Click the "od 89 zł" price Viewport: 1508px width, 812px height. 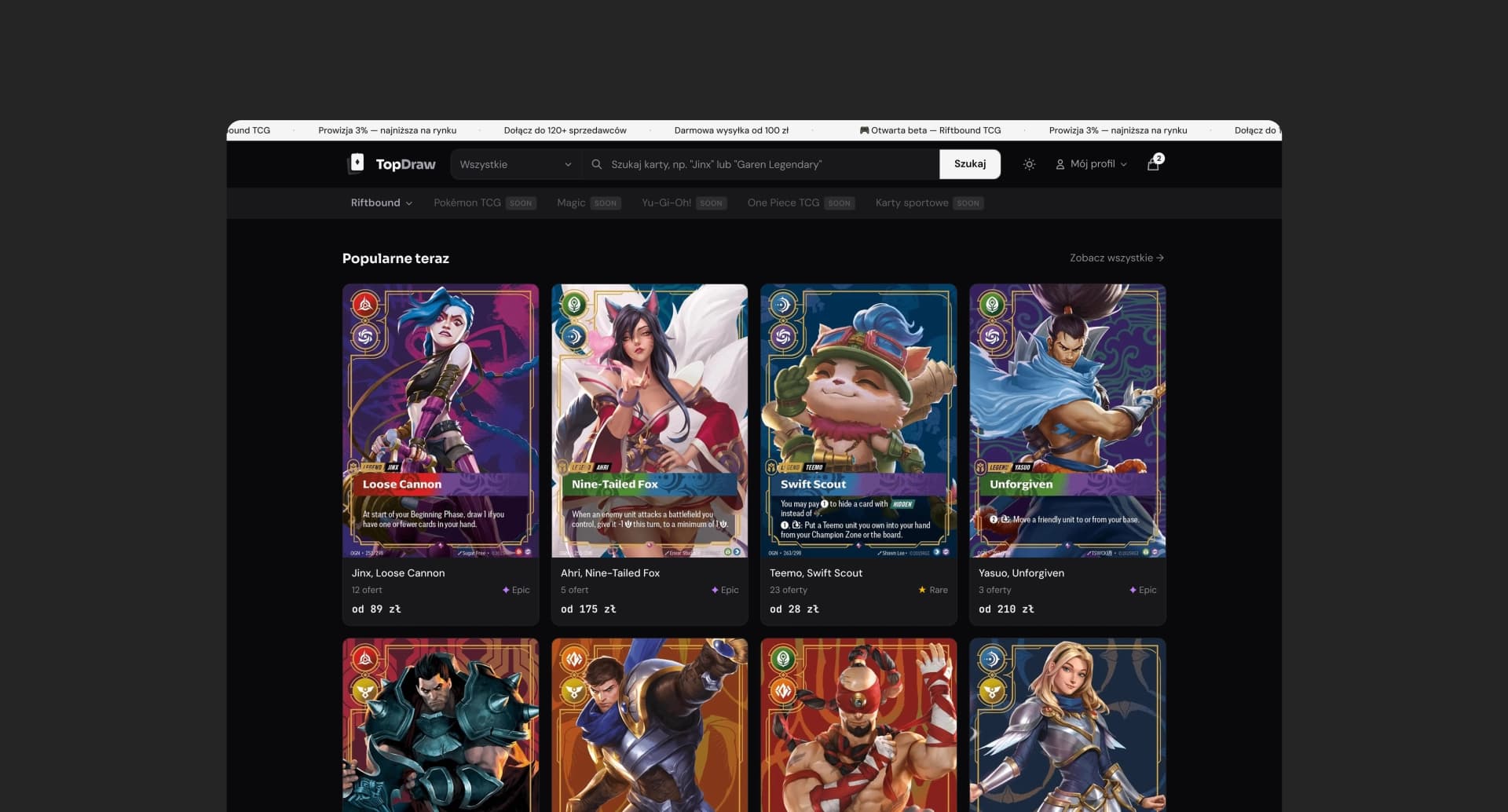pyautogui.click(x=376, y=609)
